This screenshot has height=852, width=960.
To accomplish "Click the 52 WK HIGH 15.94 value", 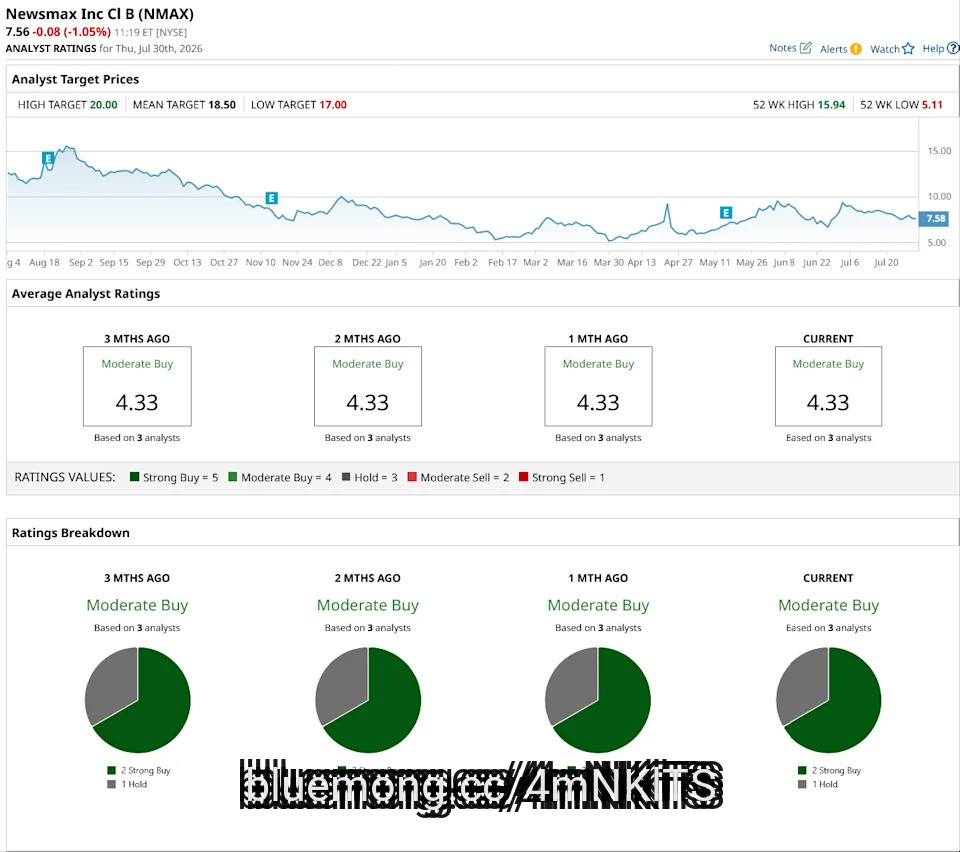I will (x=831, y=105).
